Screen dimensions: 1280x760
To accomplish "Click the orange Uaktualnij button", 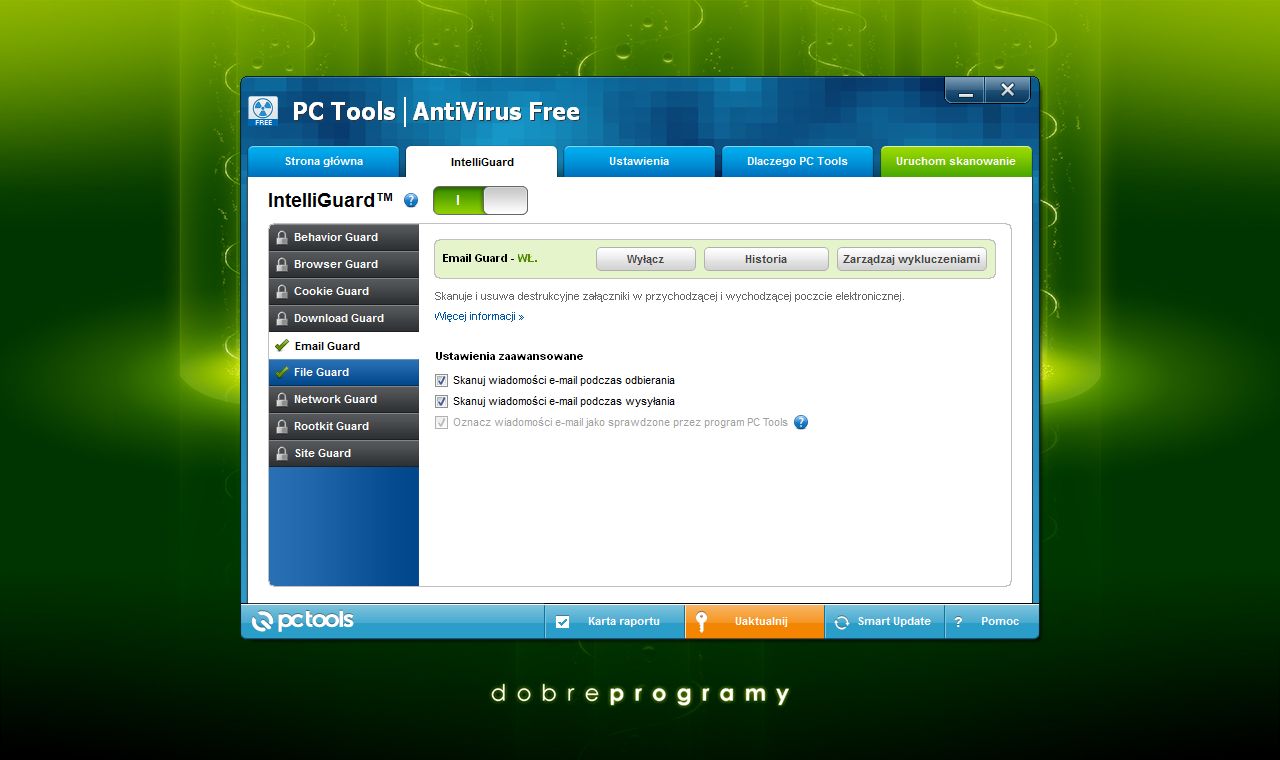I will 755,622.
